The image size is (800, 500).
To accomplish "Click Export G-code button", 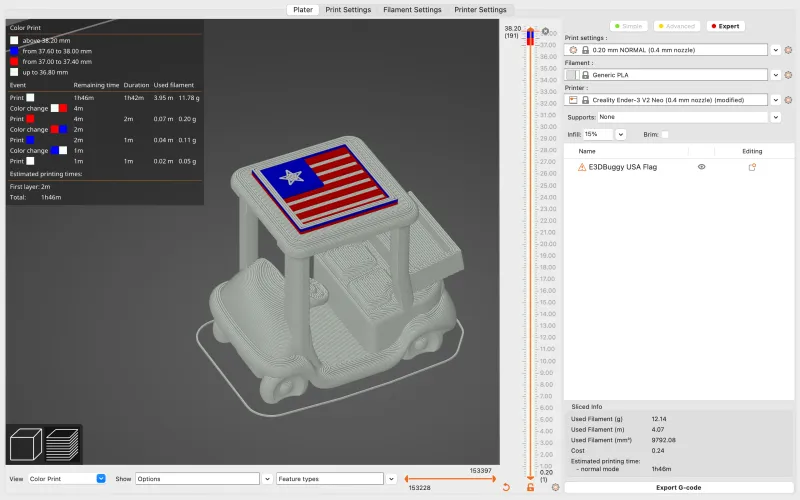I will pyautogui.click(x=679, y=488).
